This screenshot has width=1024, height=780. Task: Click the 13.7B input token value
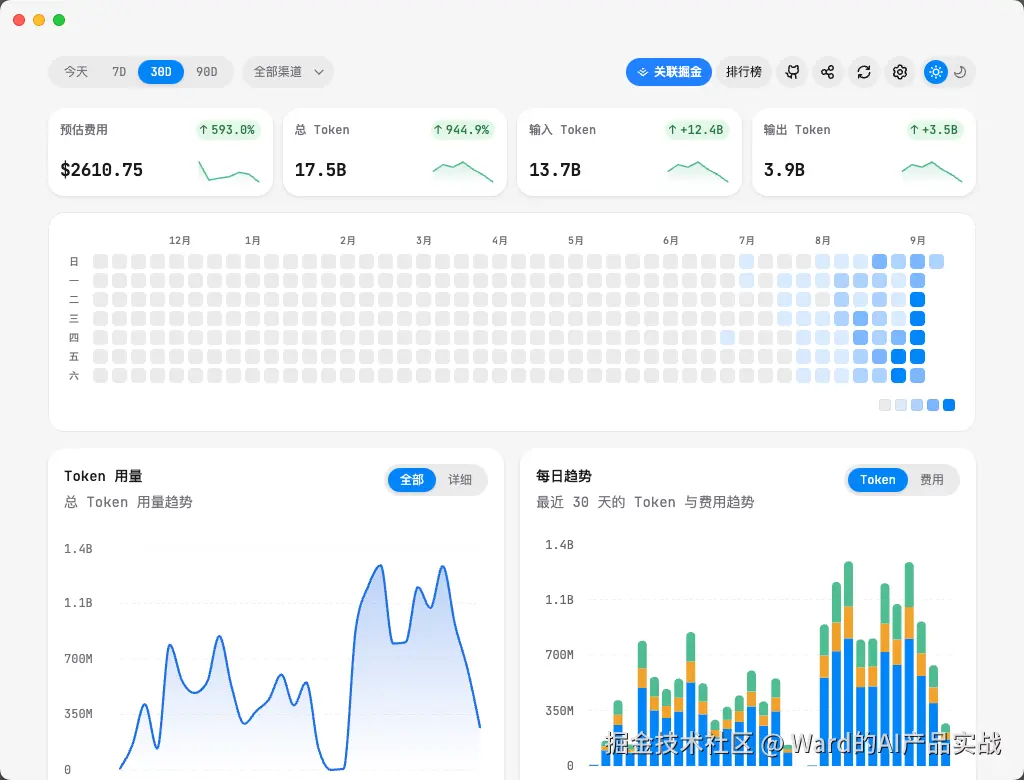pyautogui.click(x=554, y=170)
